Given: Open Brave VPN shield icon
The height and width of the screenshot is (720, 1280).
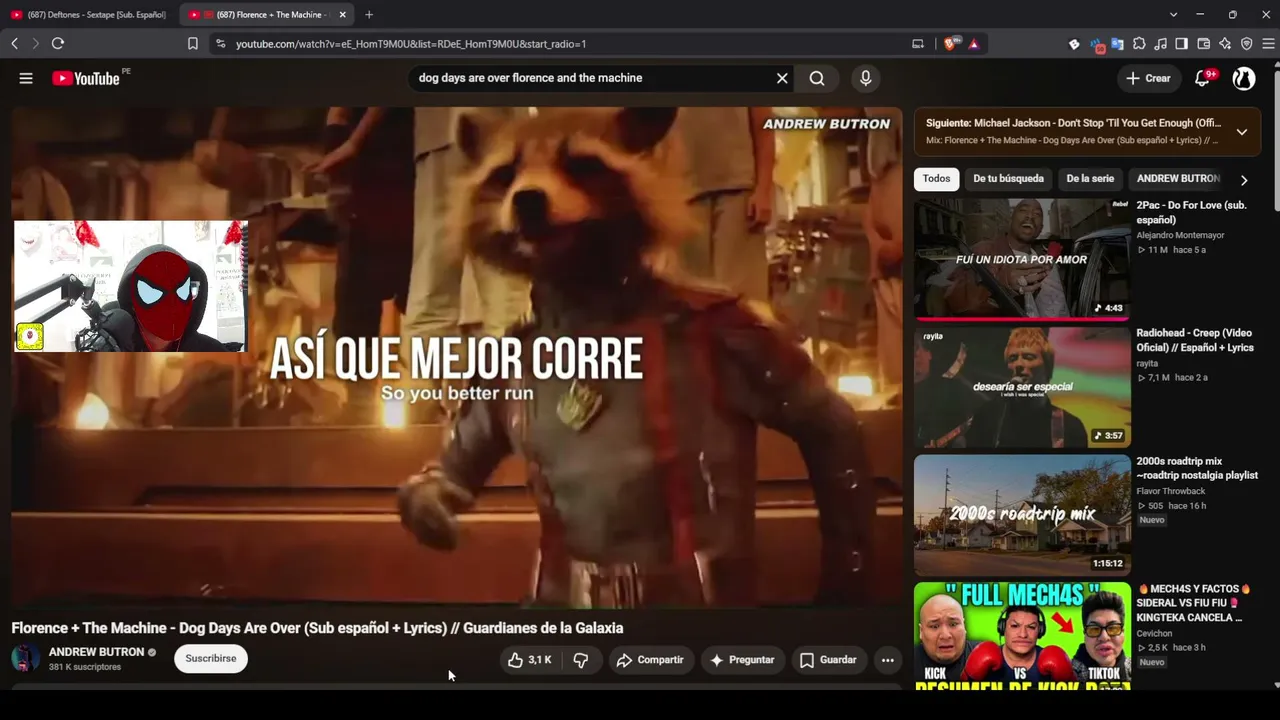Looking at the screenshot, I should click(1247, 44).
